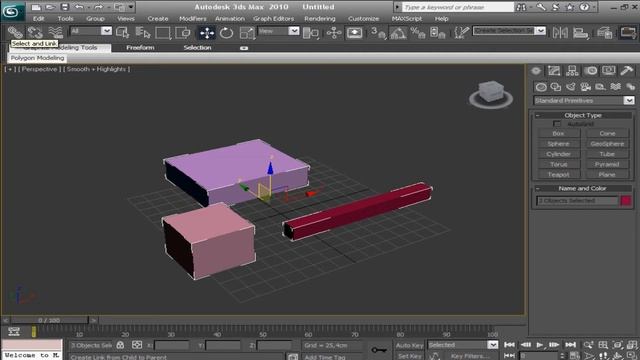
Task: Click the Pyramid primitive button
Action: tap(607, 164)
